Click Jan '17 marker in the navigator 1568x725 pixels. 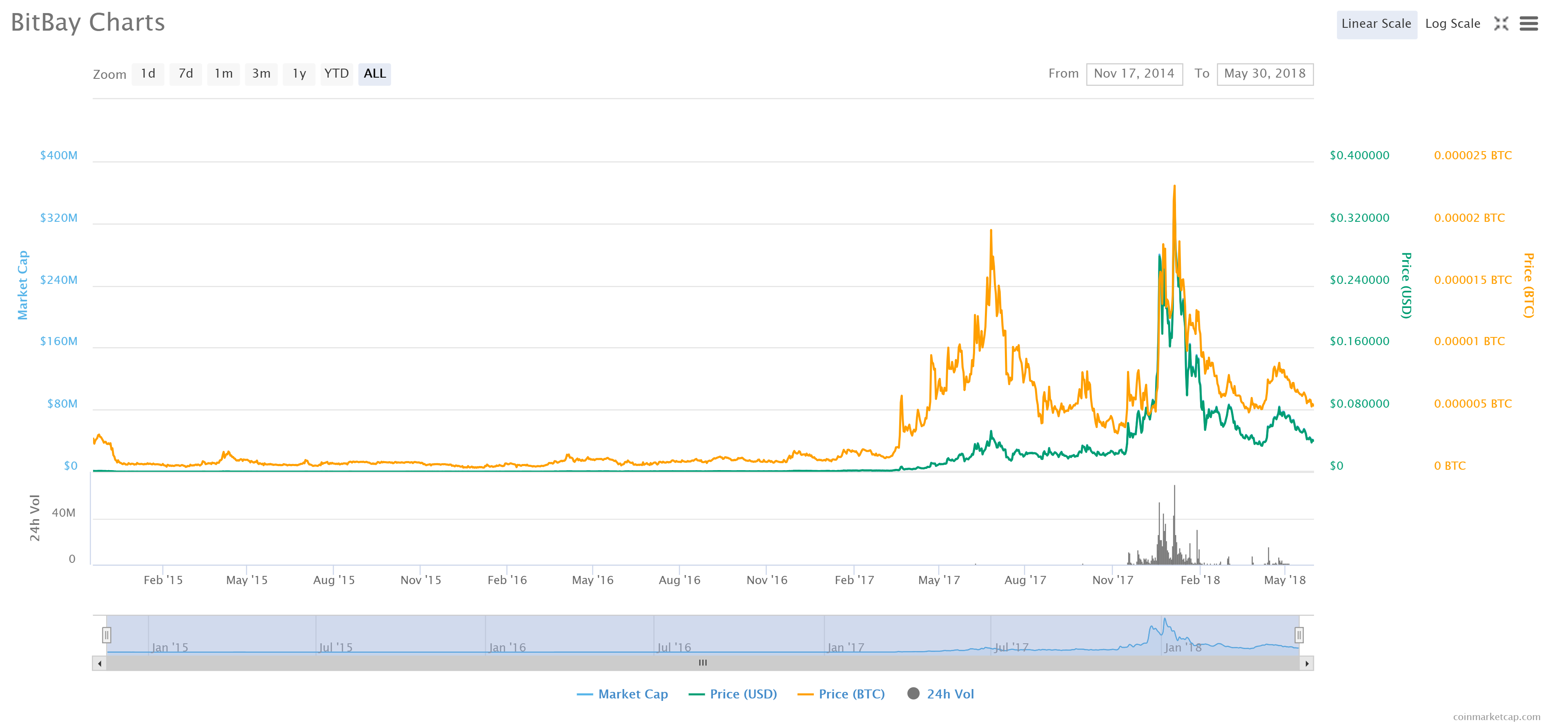pyautogui.click(x=846, y=647)
